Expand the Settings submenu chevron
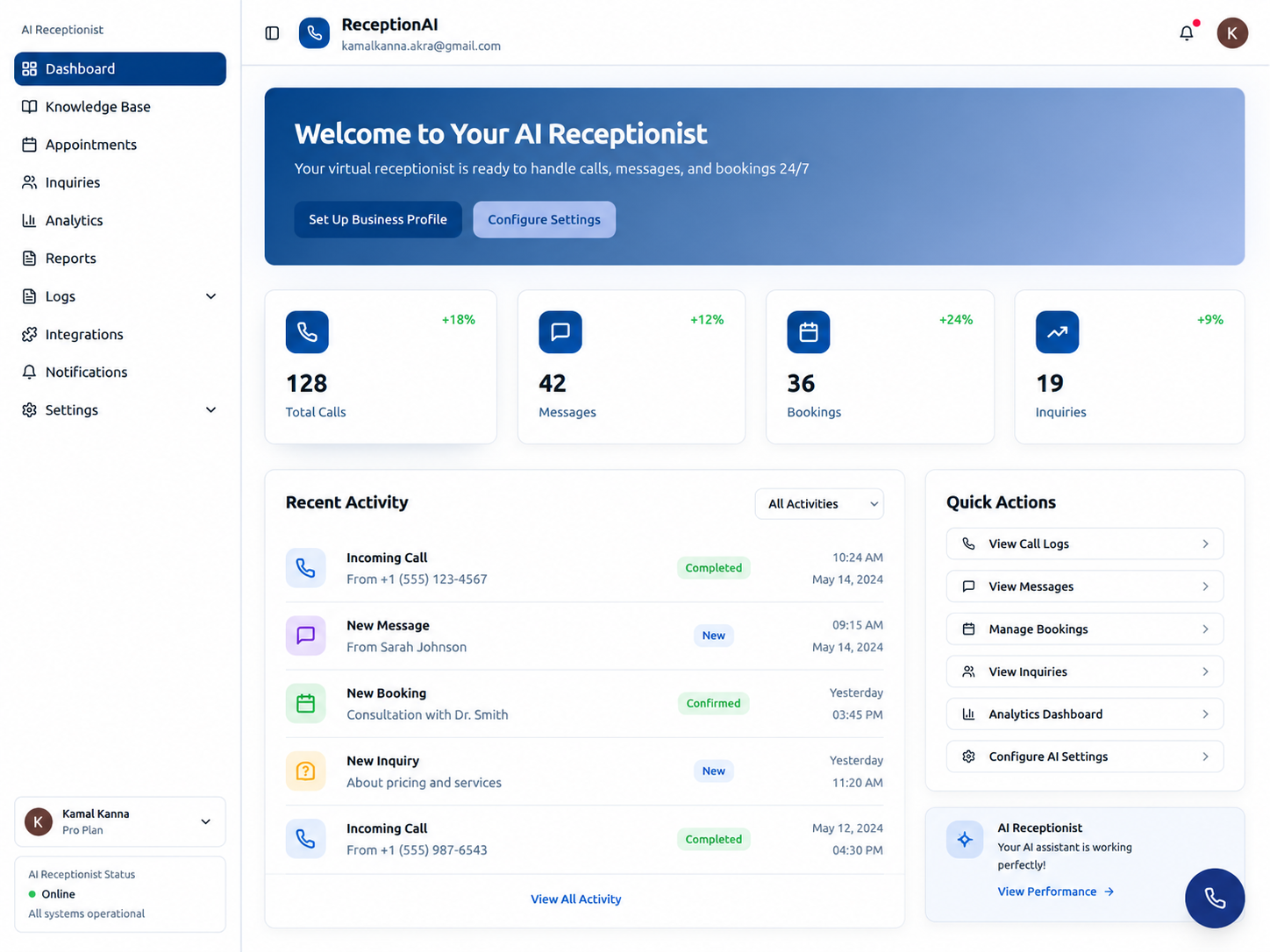Image resolution: width=1270 pixels, height=952 pixels. (210, 410)
